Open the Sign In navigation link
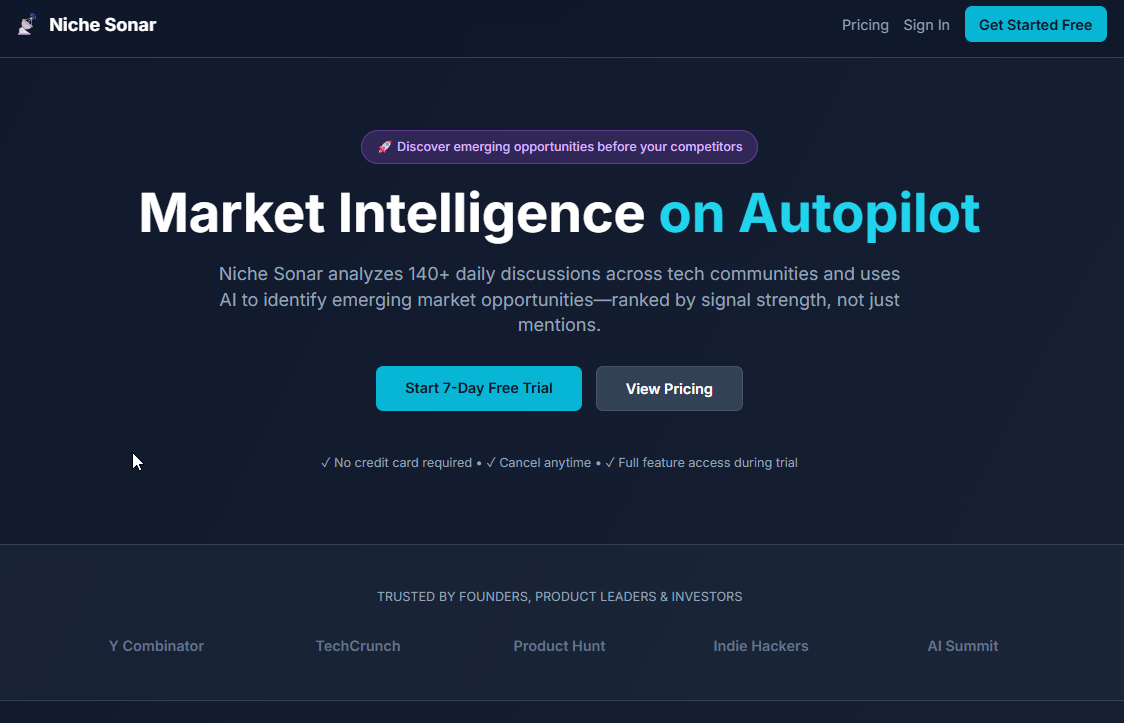Image resolution: width=1124 pixels, height=723 pixels. click(x=926, y=25)
